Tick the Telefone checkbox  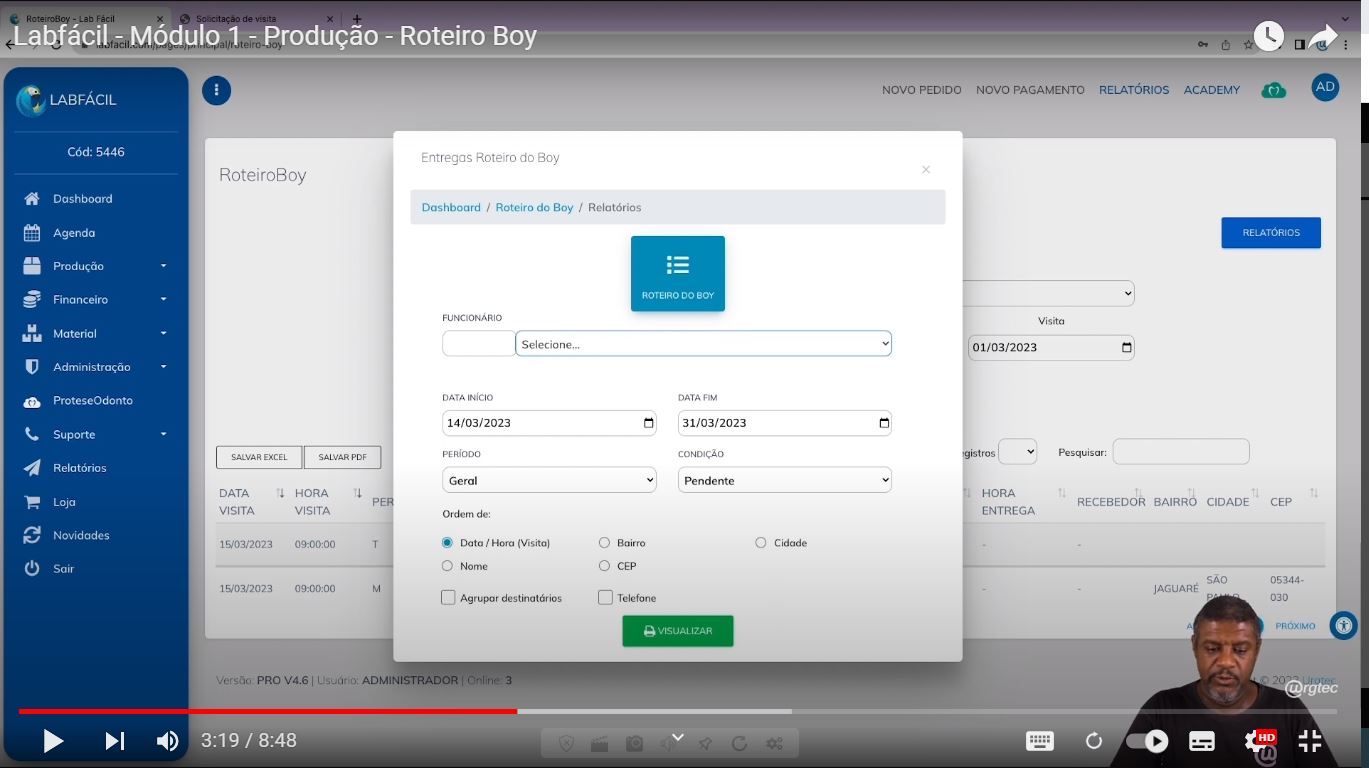(605, 598)
